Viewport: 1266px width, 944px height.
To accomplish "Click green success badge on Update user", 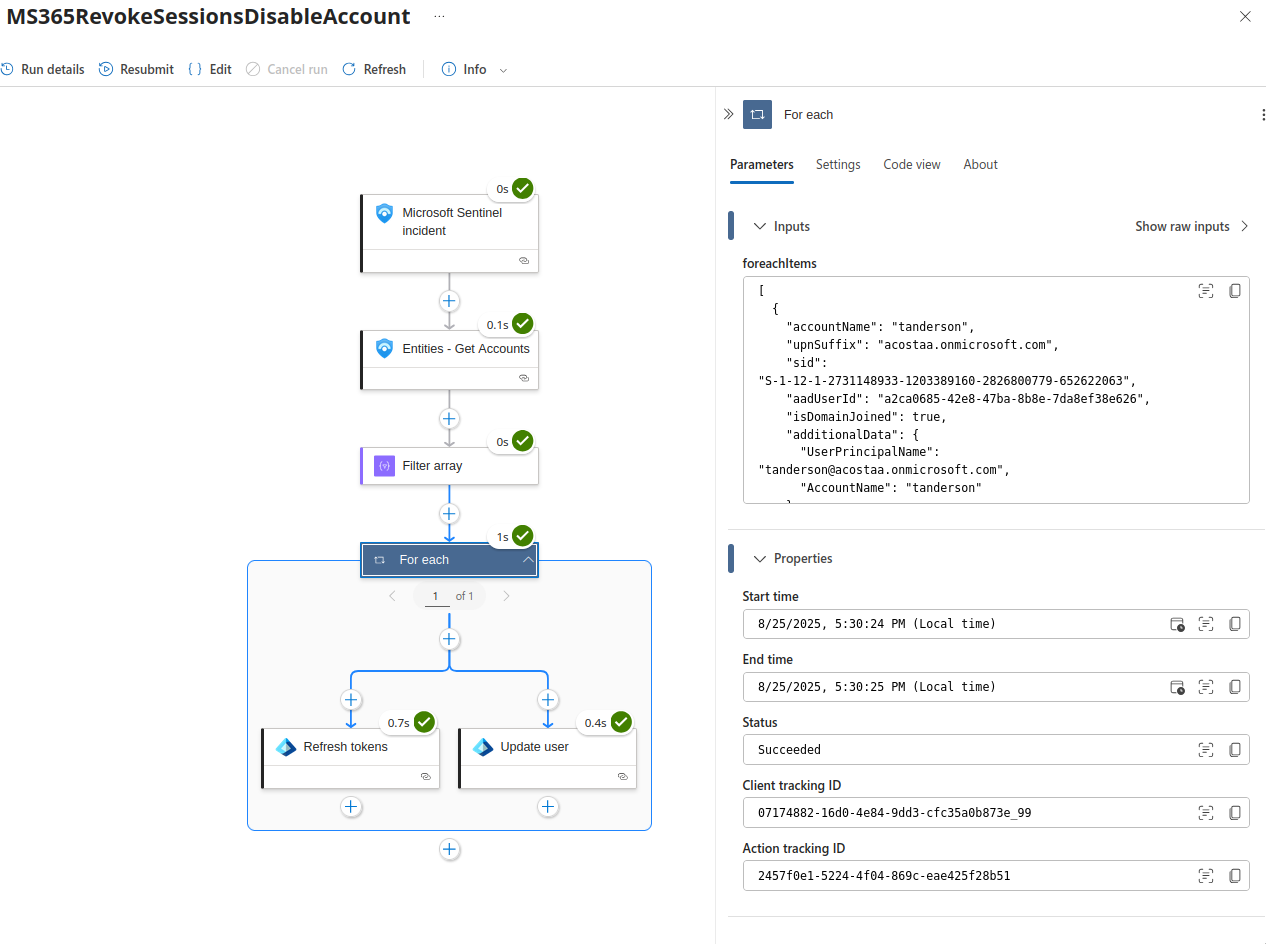I will coord(621,722).
